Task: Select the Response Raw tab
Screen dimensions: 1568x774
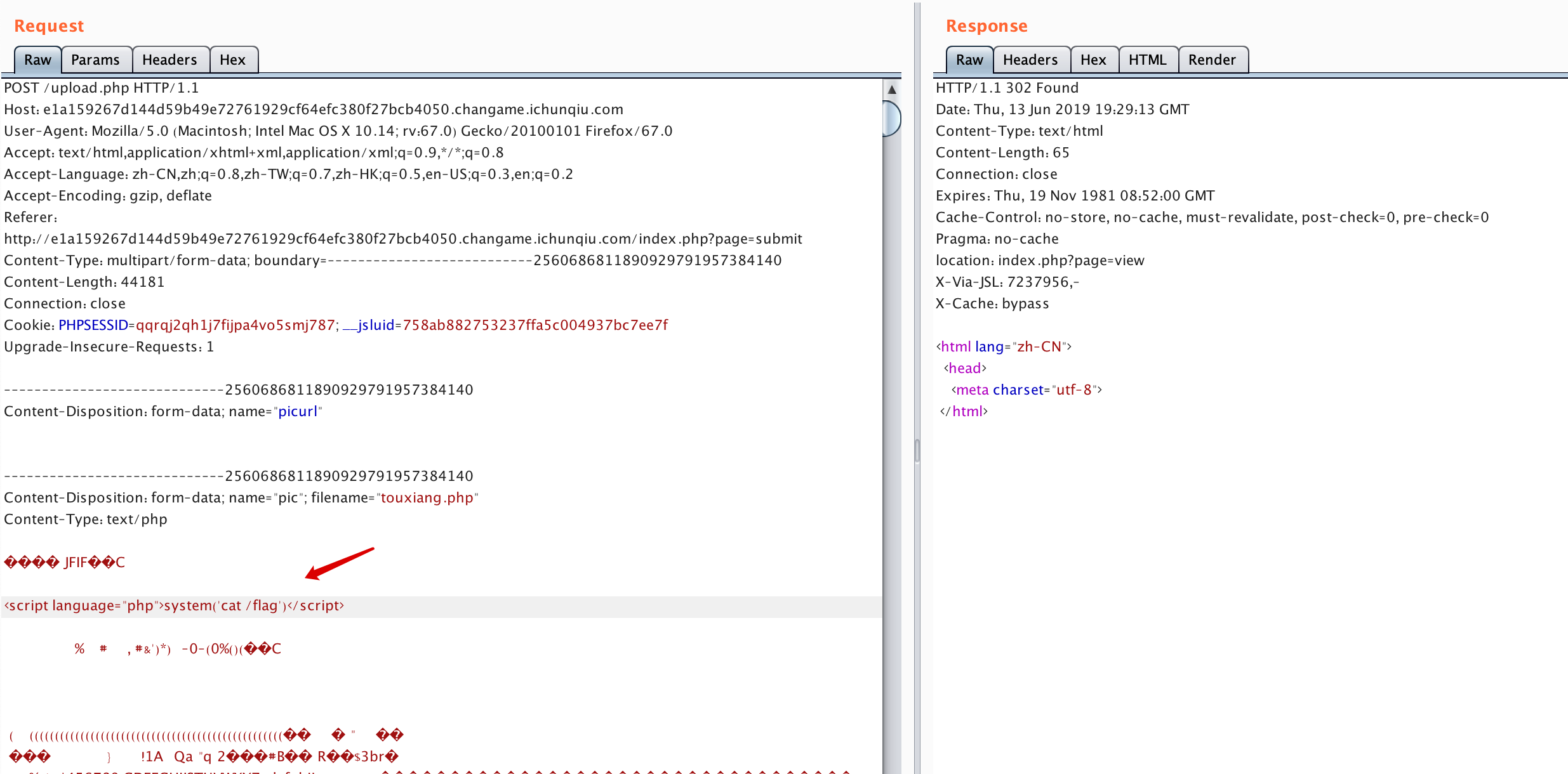Action: pos(969,60)
